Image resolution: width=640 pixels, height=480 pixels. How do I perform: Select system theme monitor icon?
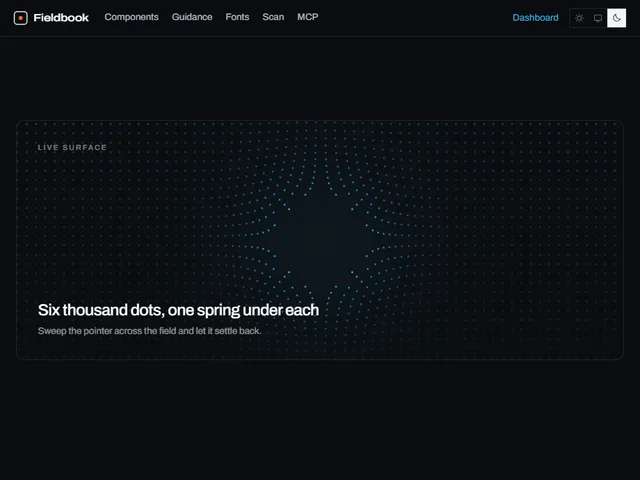click(x=598, y=18)
